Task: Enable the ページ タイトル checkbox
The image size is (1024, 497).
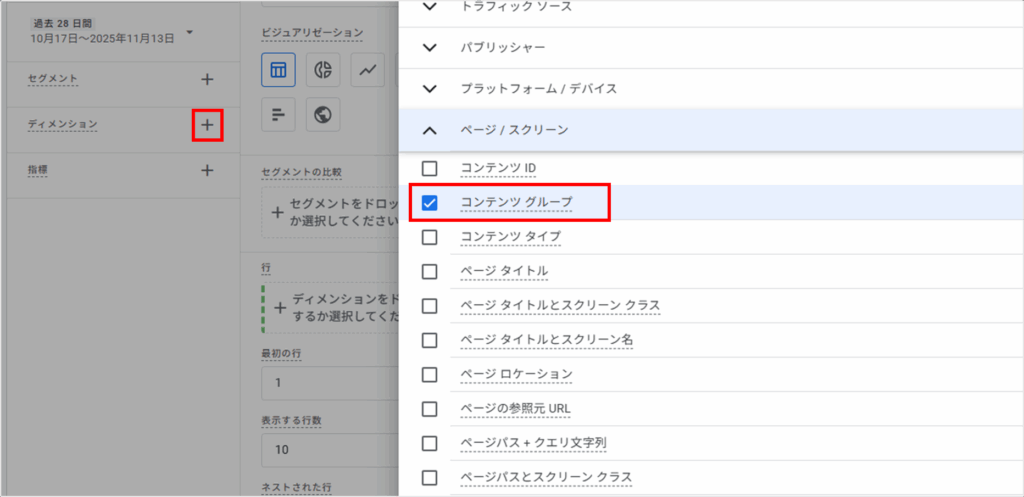Action: point(430,272)
